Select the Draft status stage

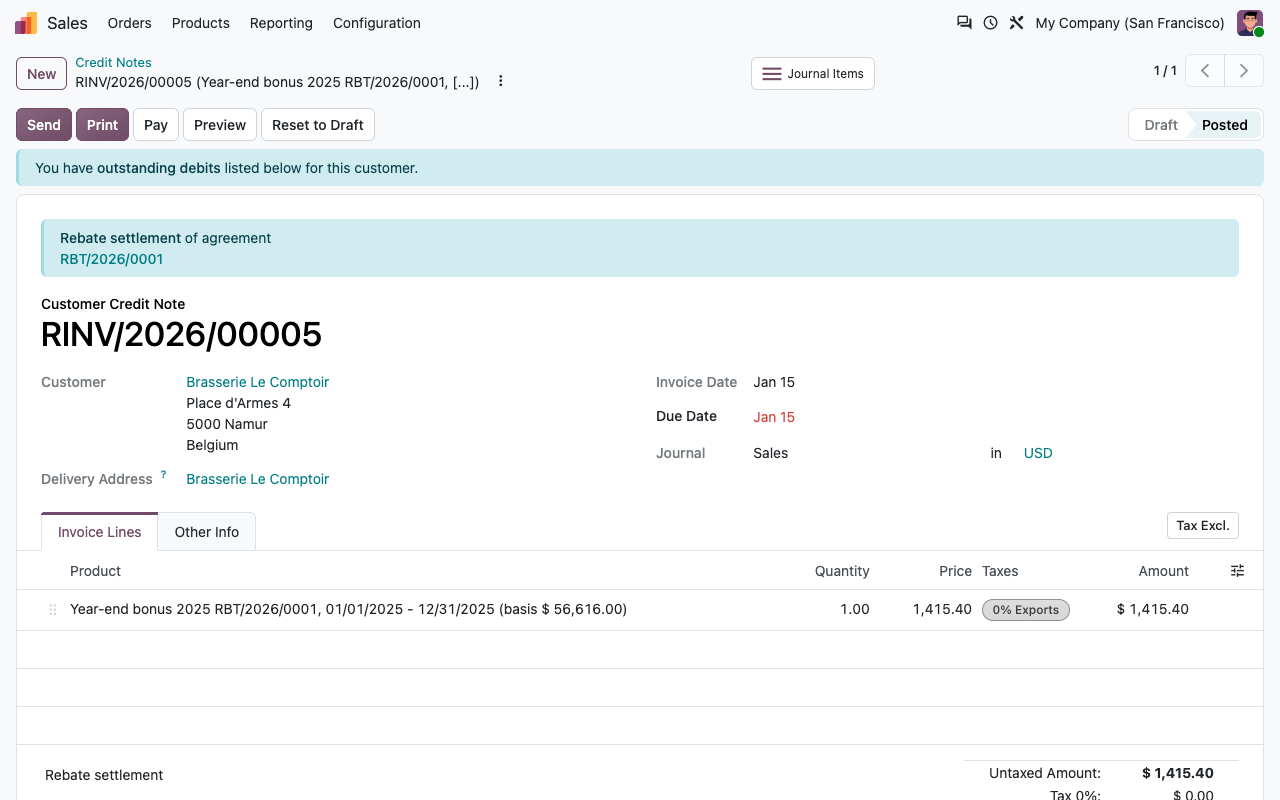(x=1161, y=125)
